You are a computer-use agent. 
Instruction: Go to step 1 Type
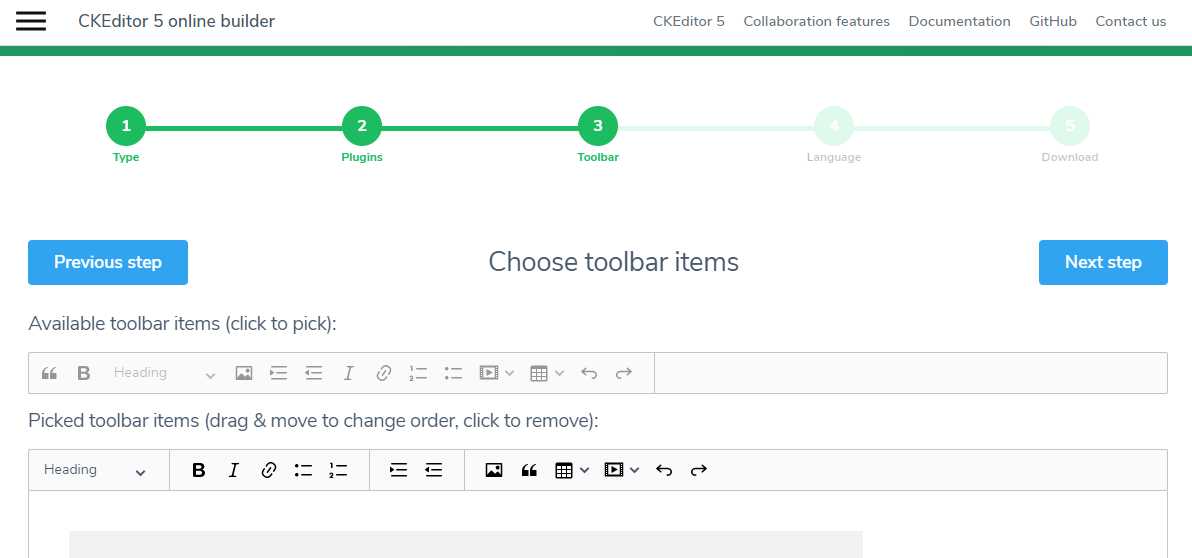tap(126, 126)
